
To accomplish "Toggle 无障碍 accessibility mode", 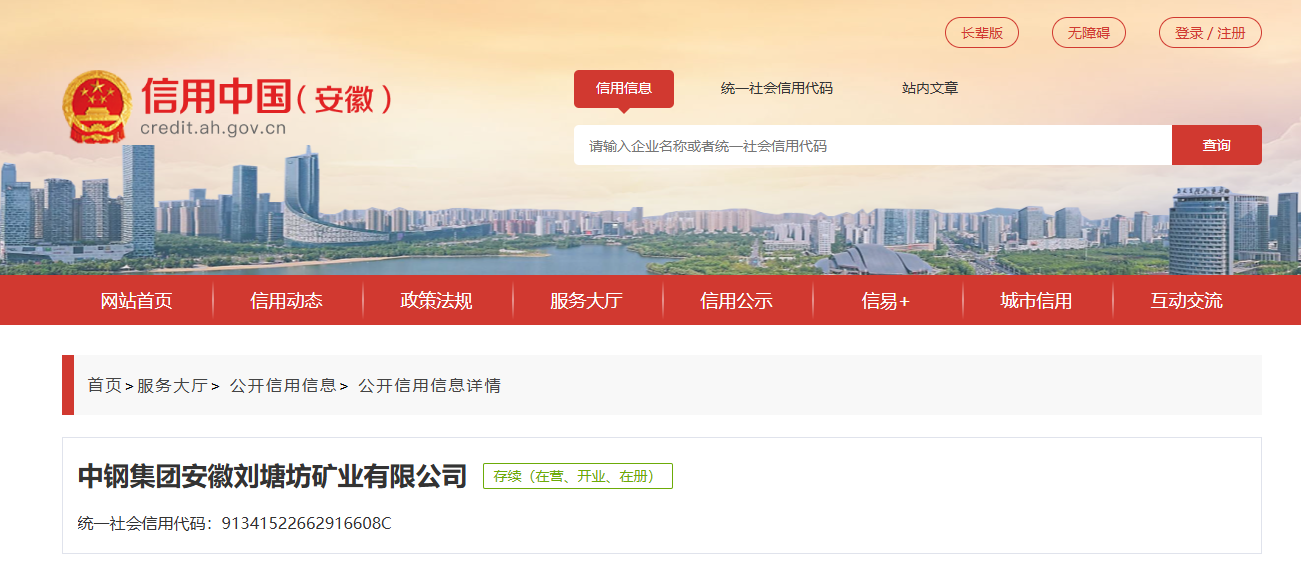I will pos(1089,33).
